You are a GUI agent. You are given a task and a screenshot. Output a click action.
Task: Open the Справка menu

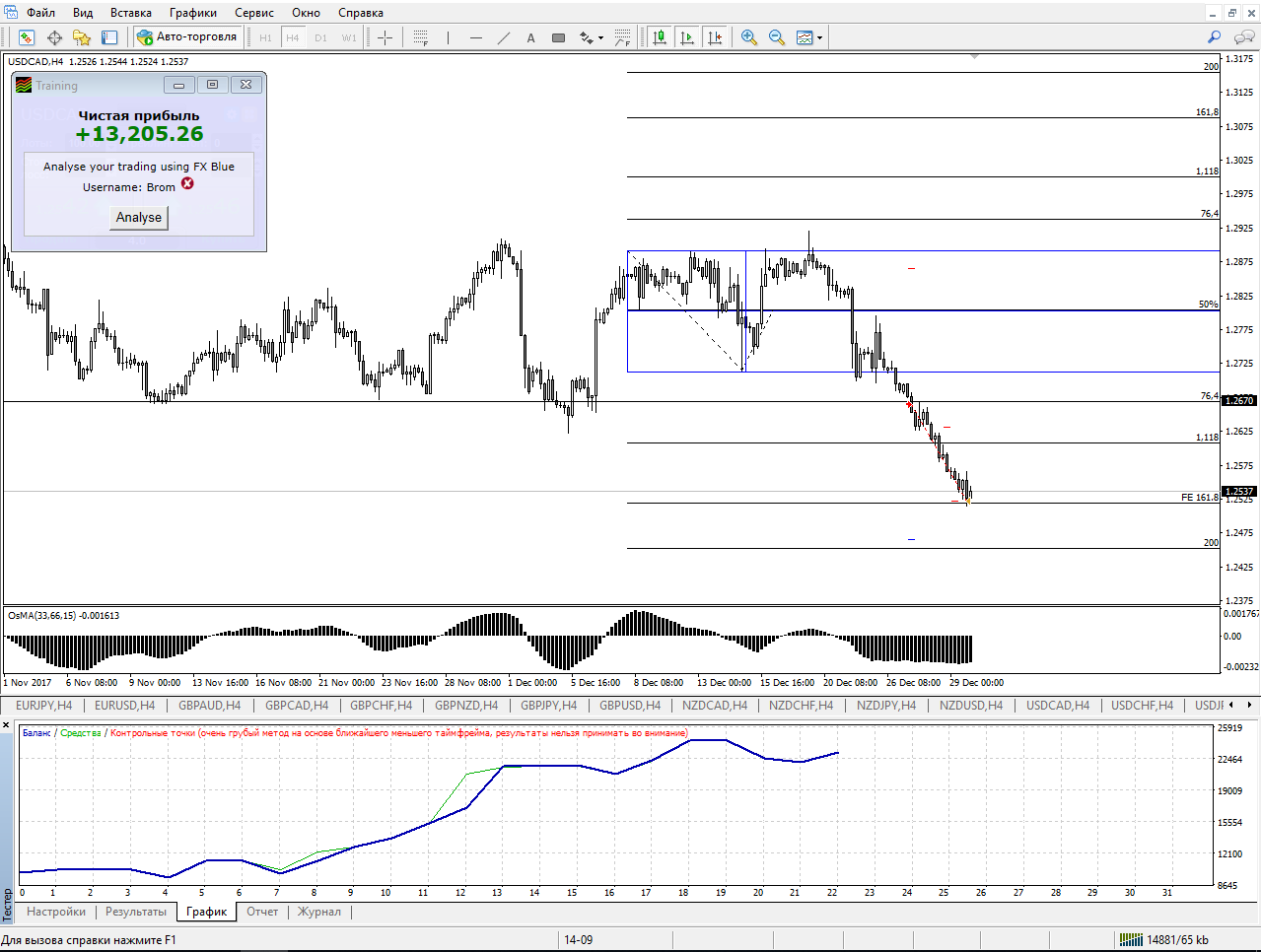point(361,13)
